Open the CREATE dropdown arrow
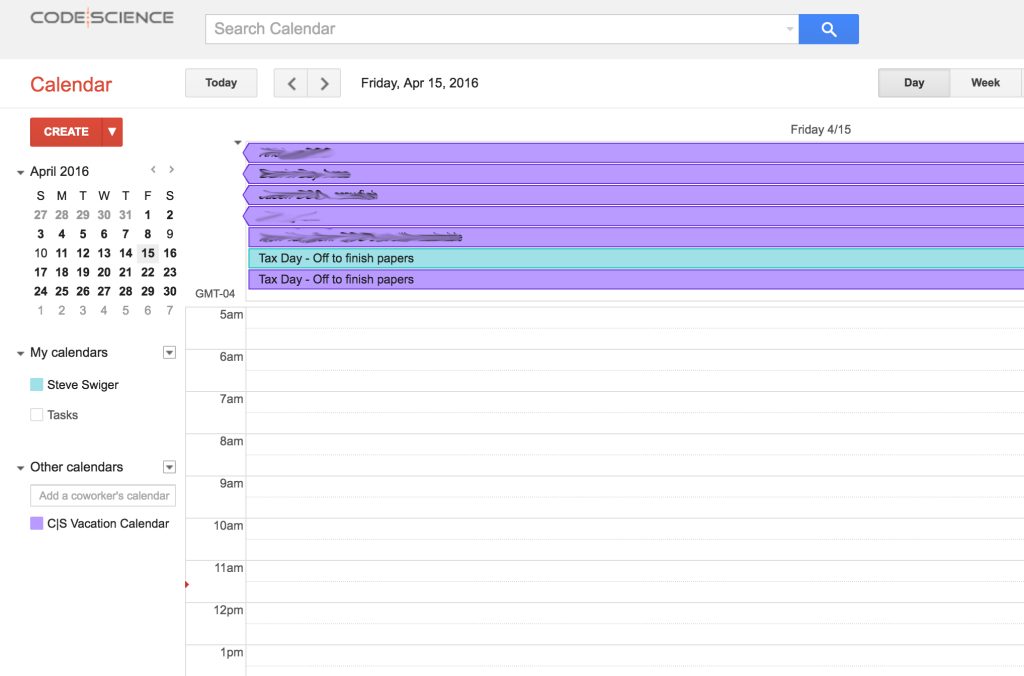Viewport: 1024px width, 676px height. 112,132
